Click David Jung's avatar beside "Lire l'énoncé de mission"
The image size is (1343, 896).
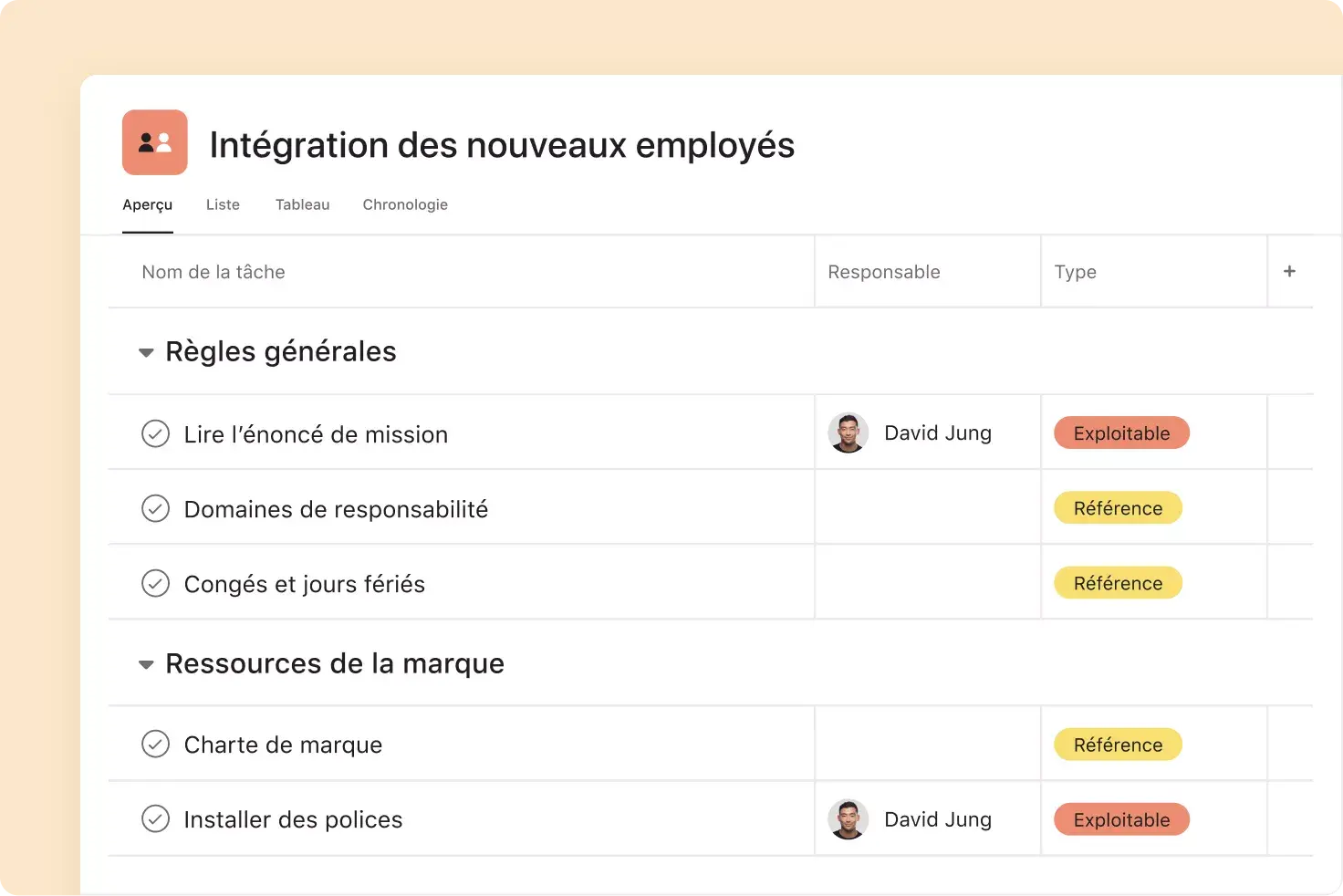(x=848, y=432)
